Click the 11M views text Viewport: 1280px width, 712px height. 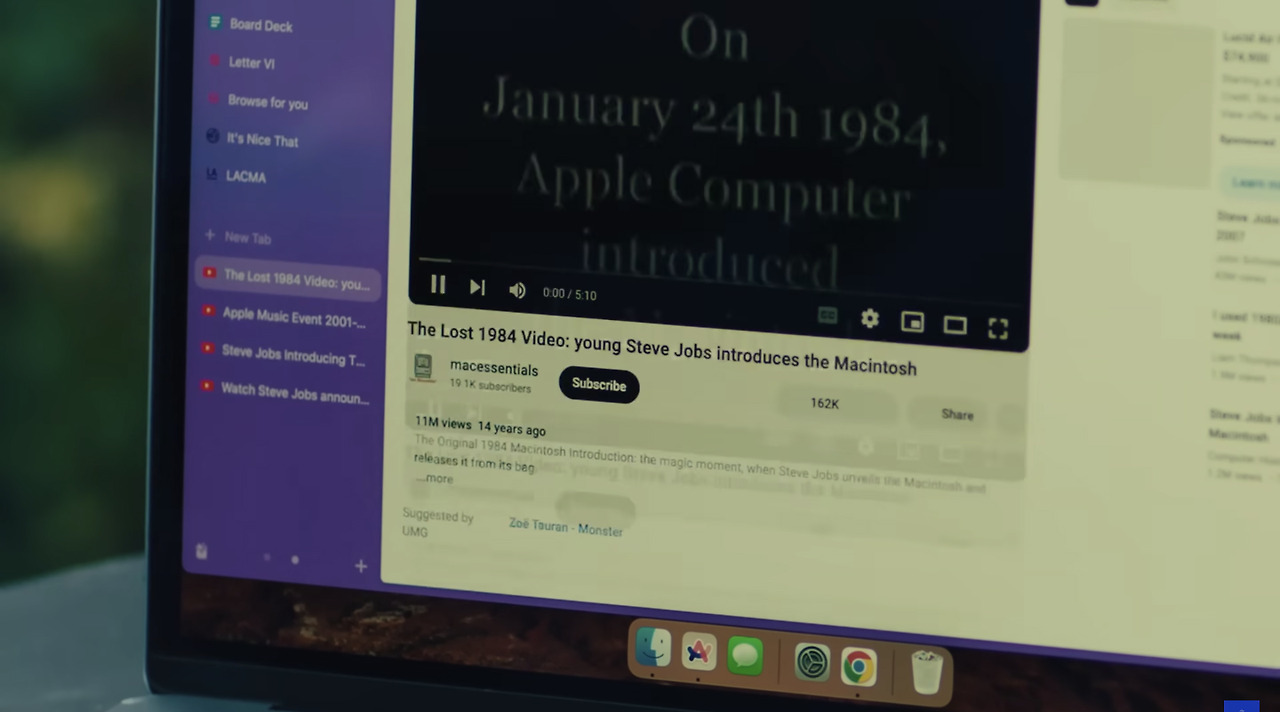click(443, 424)
